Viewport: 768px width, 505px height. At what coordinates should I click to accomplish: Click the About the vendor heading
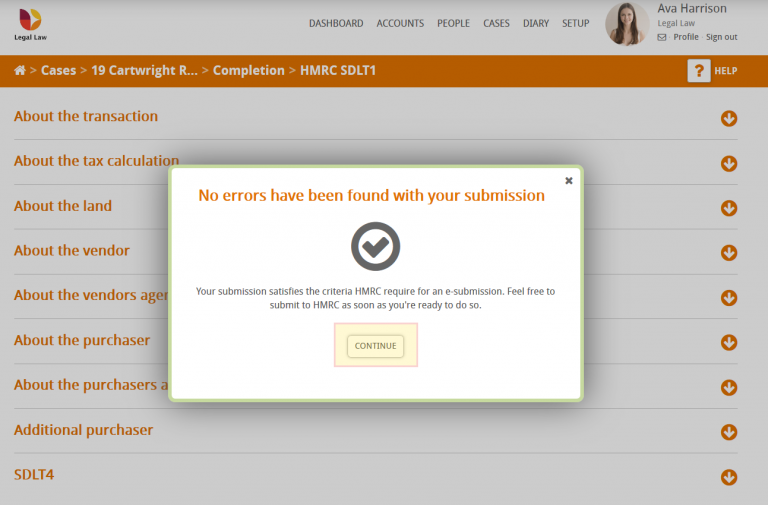(x=72, y=250)
